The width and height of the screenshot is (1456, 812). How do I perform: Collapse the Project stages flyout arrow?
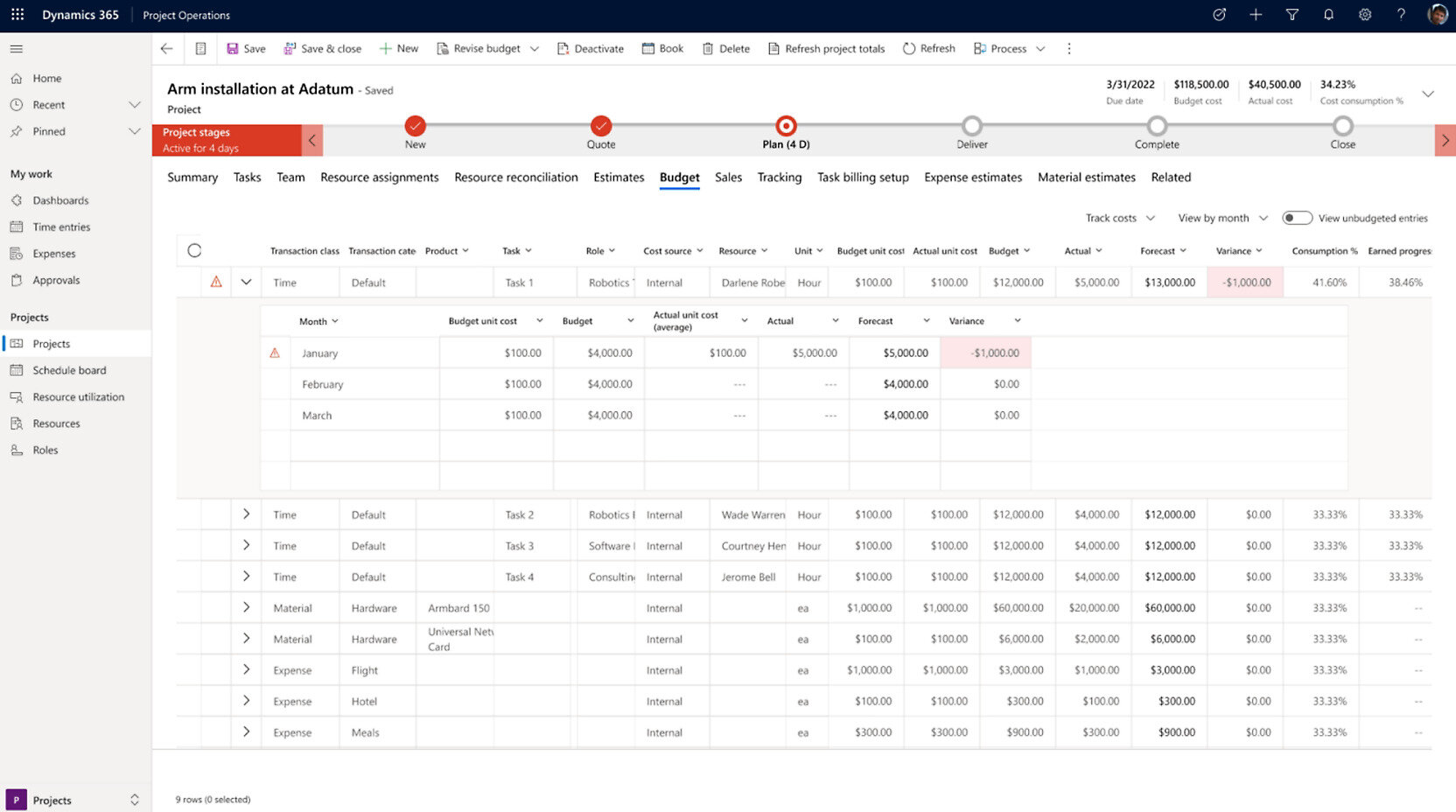(x=312, y=140)
